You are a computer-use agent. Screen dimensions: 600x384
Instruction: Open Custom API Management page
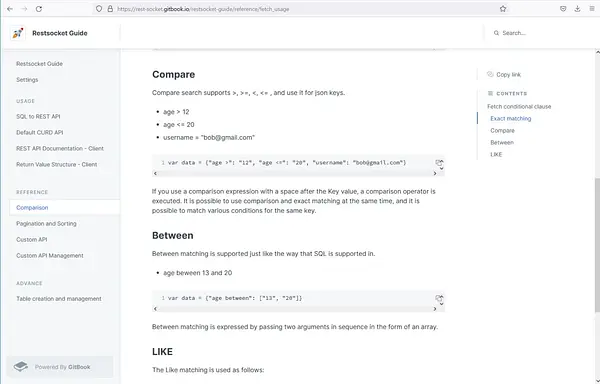[50, 255]
